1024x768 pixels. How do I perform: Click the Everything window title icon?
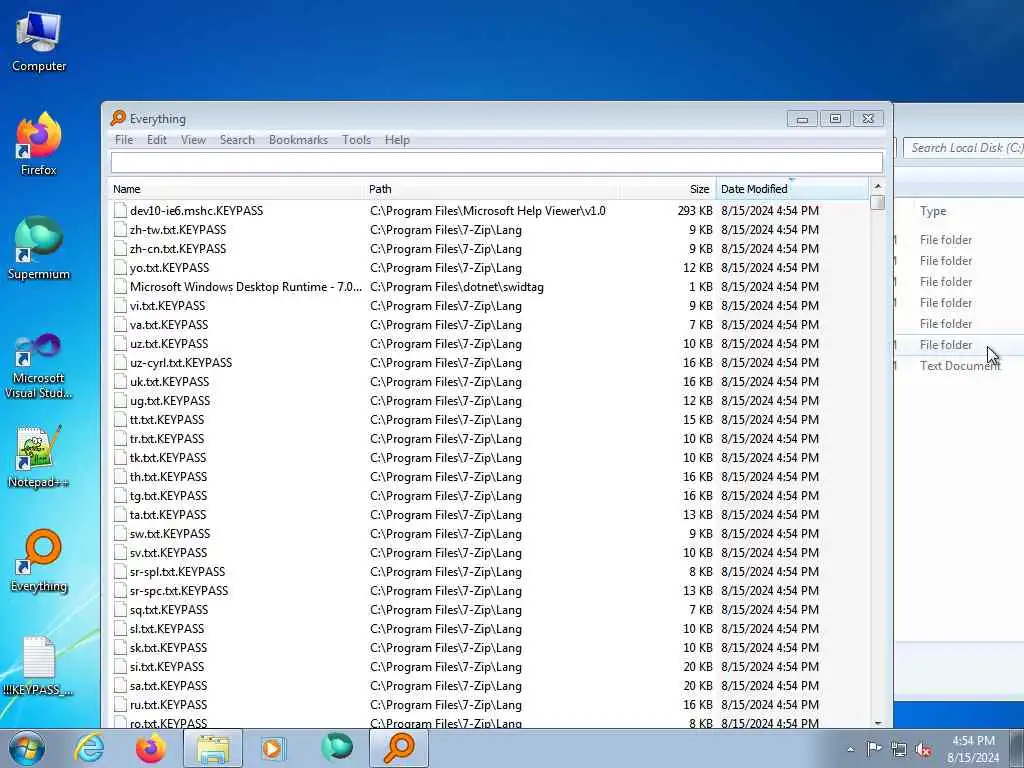pos(118,118)
